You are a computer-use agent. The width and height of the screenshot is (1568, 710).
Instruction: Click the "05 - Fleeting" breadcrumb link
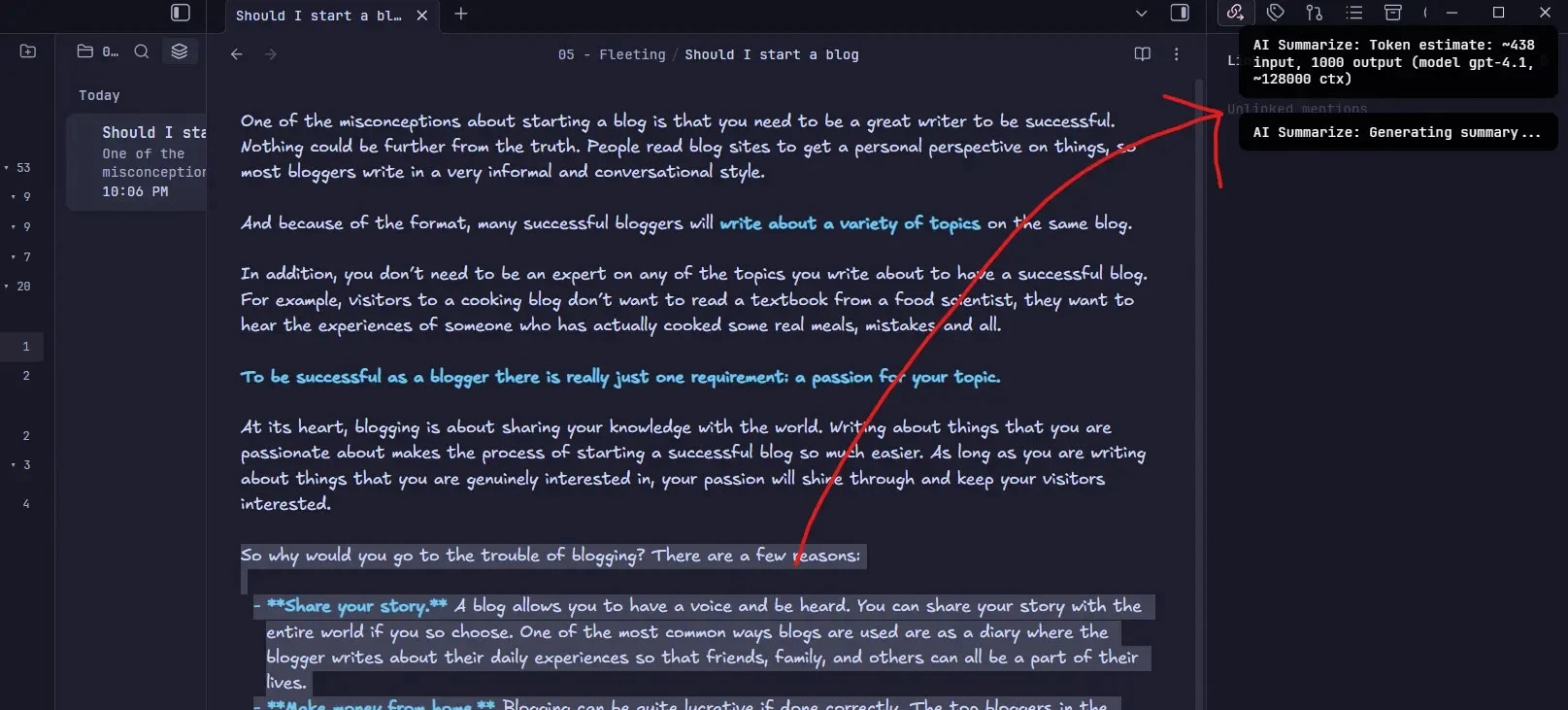tap(612, 55)
